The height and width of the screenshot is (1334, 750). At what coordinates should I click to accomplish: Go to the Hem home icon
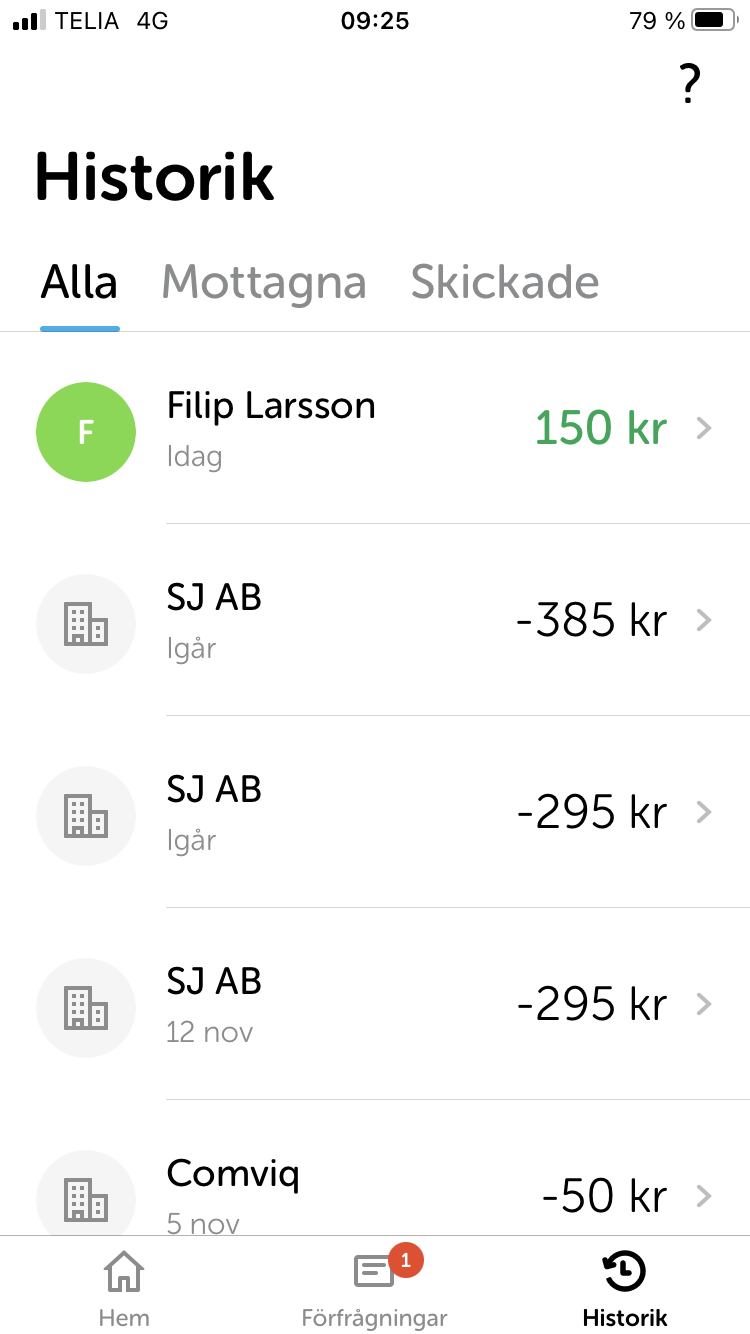[124, 1272]
